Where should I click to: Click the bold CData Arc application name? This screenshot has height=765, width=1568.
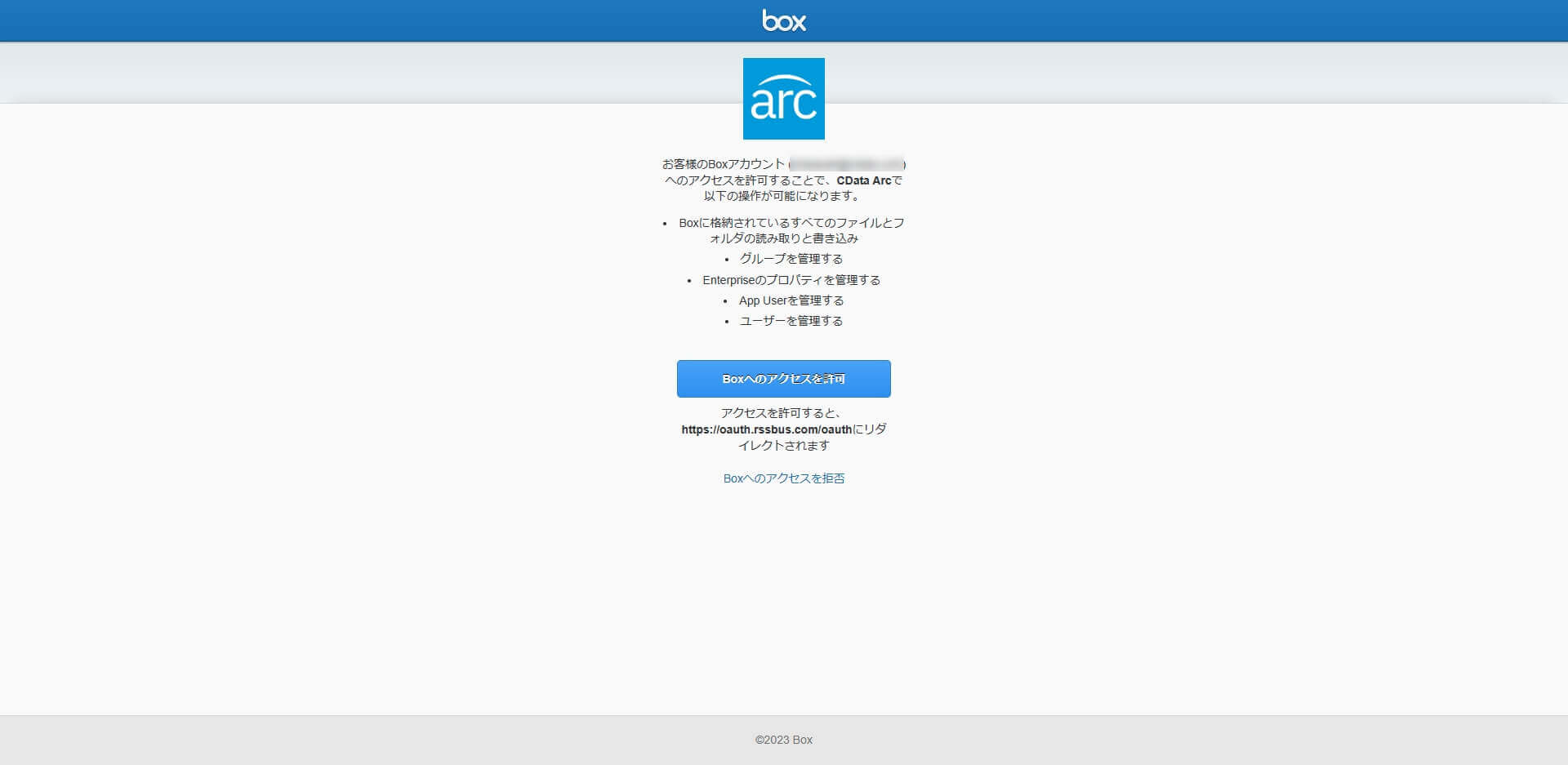pyautogui.click(x=864, y=180)
